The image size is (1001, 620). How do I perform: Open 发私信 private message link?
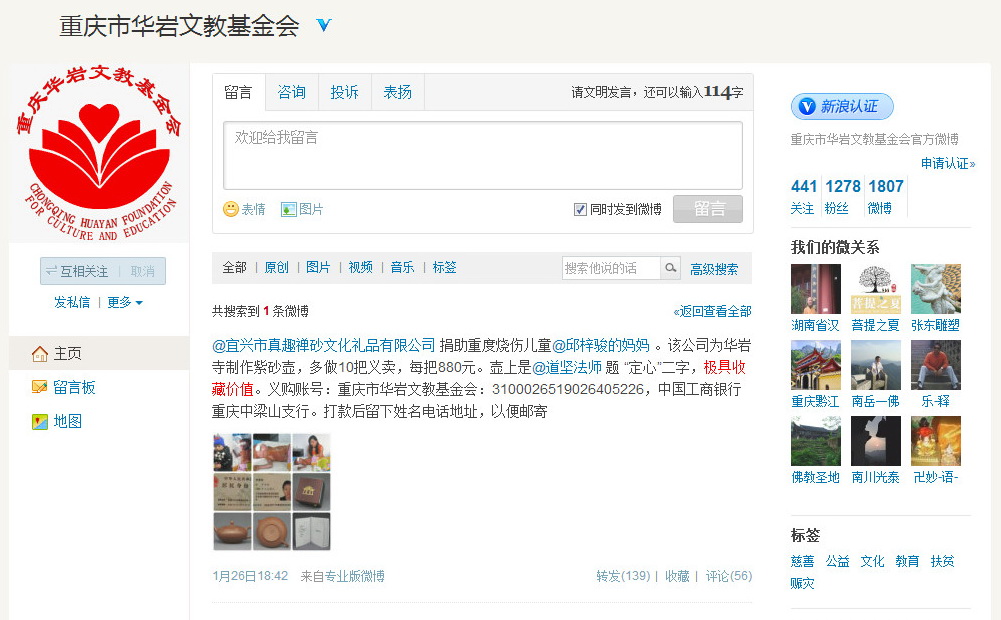[72, 302]
